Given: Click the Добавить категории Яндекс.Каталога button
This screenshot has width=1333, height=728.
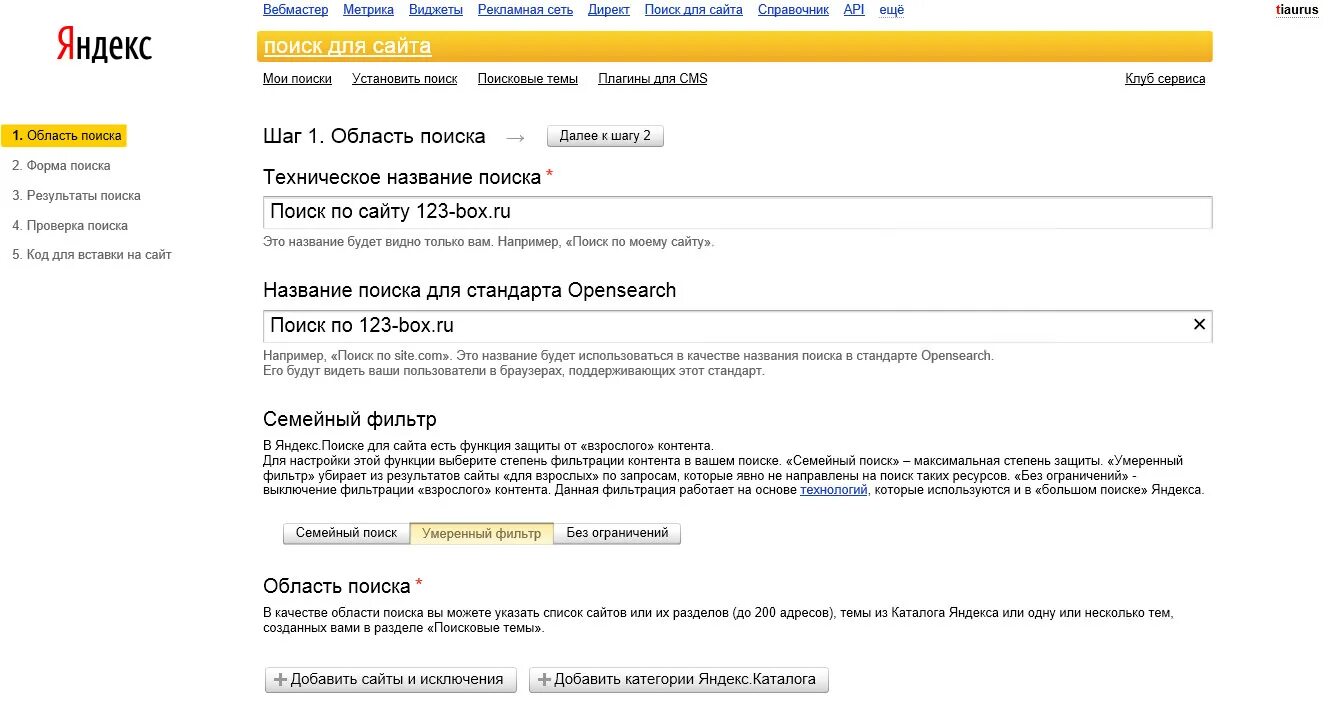Looking at the screenshot, I should click(679, 680).
